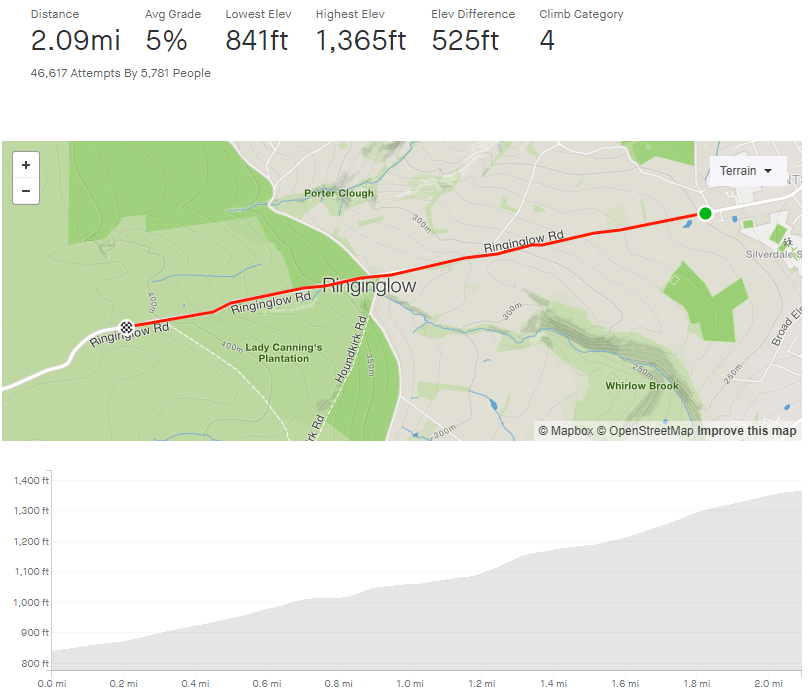Click the Whirlow Brook map label
This screenshot has width=808, height=692.
coord(642,386)
